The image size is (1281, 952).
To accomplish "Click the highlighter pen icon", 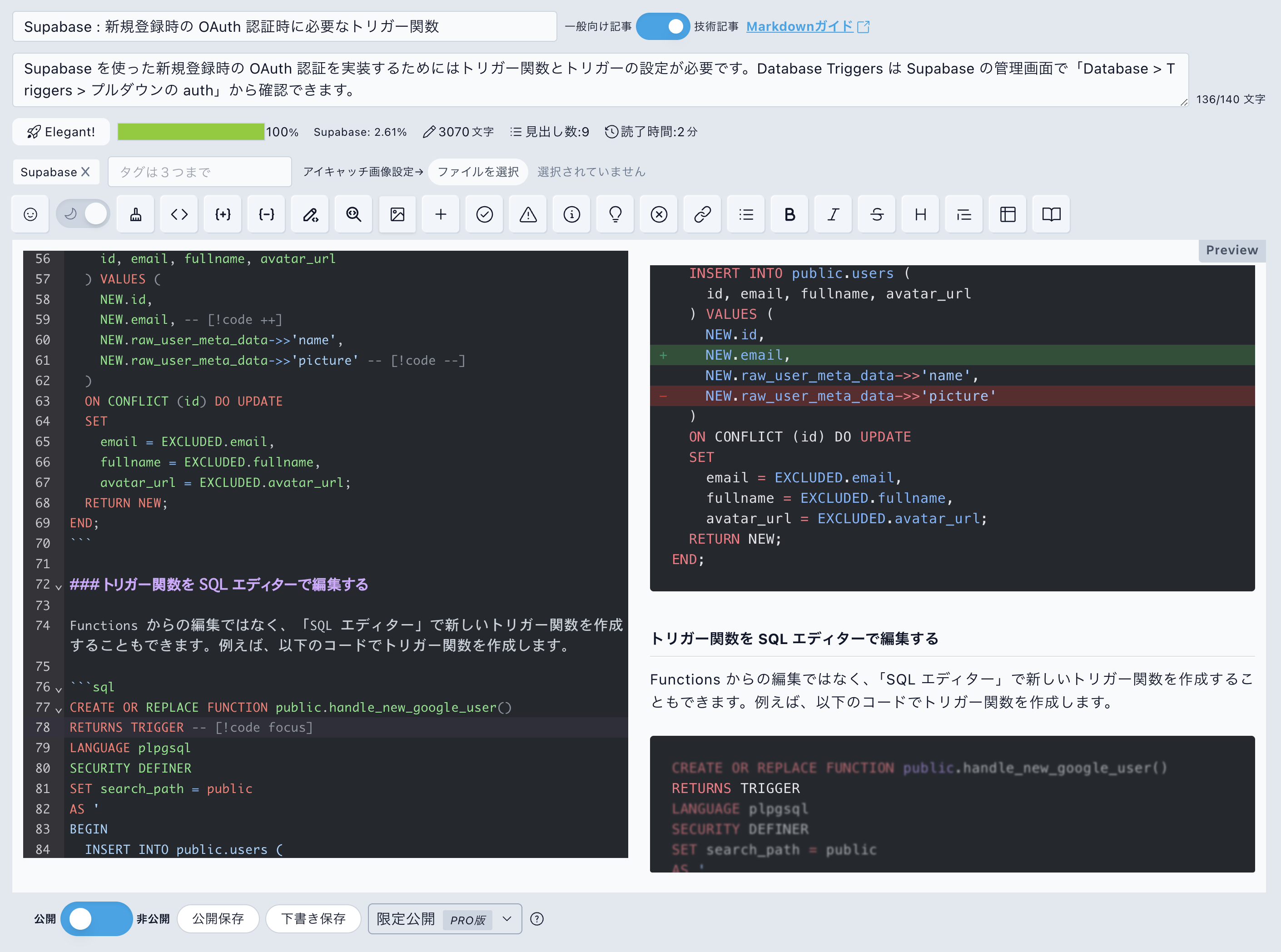I will click(310, 214).
